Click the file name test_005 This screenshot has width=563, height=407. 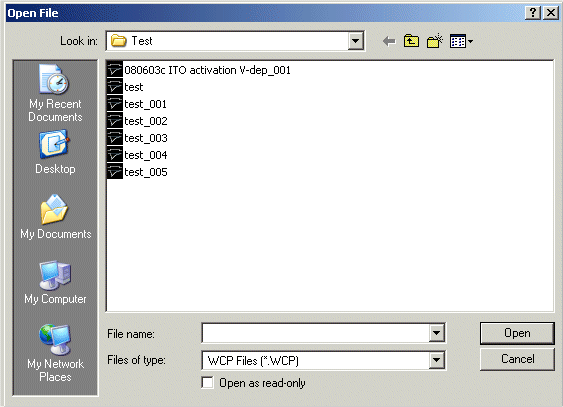pyautogui.click(x=146, y=172)
